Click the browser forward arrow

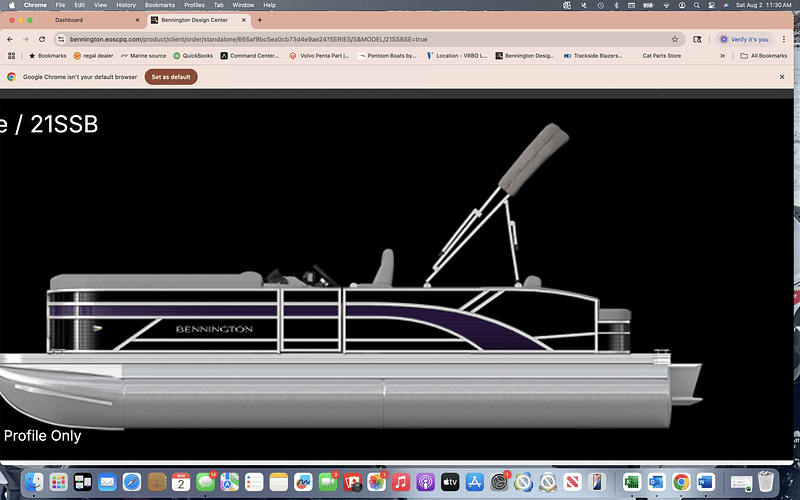[x=26, y=39]
